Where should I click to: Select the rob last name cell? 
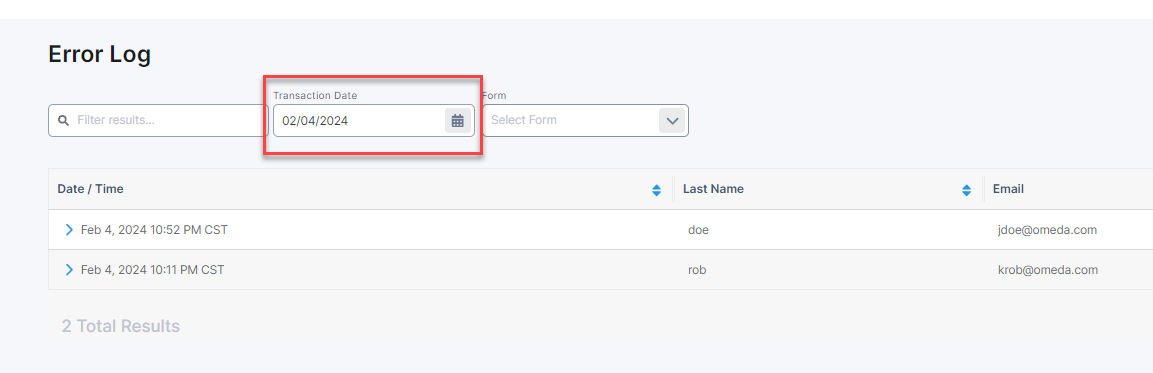point(697,270)
